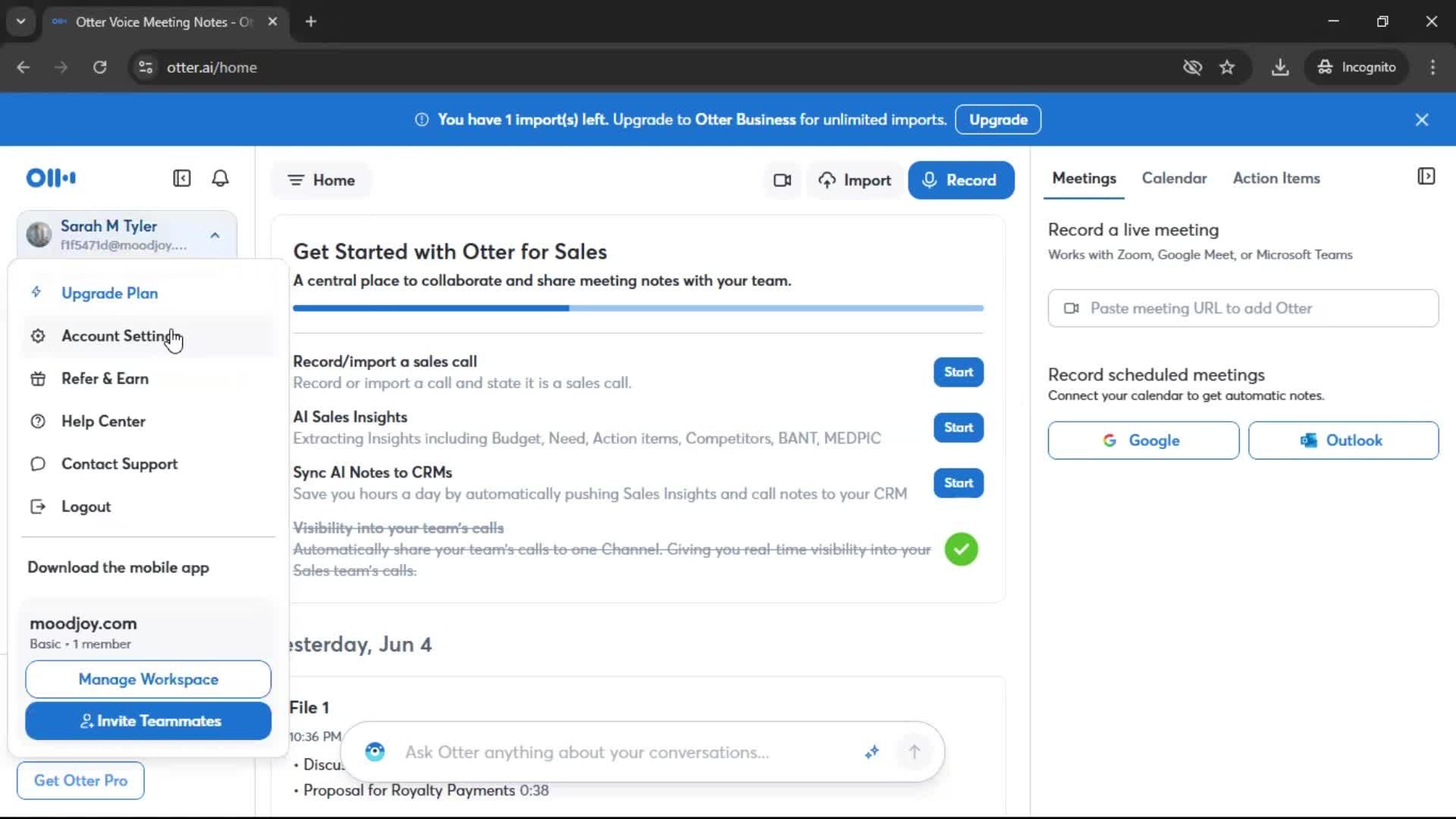Click the Paste meeting URL field
Viewport: 1456px width, 819px height.
click(1243, 309)
